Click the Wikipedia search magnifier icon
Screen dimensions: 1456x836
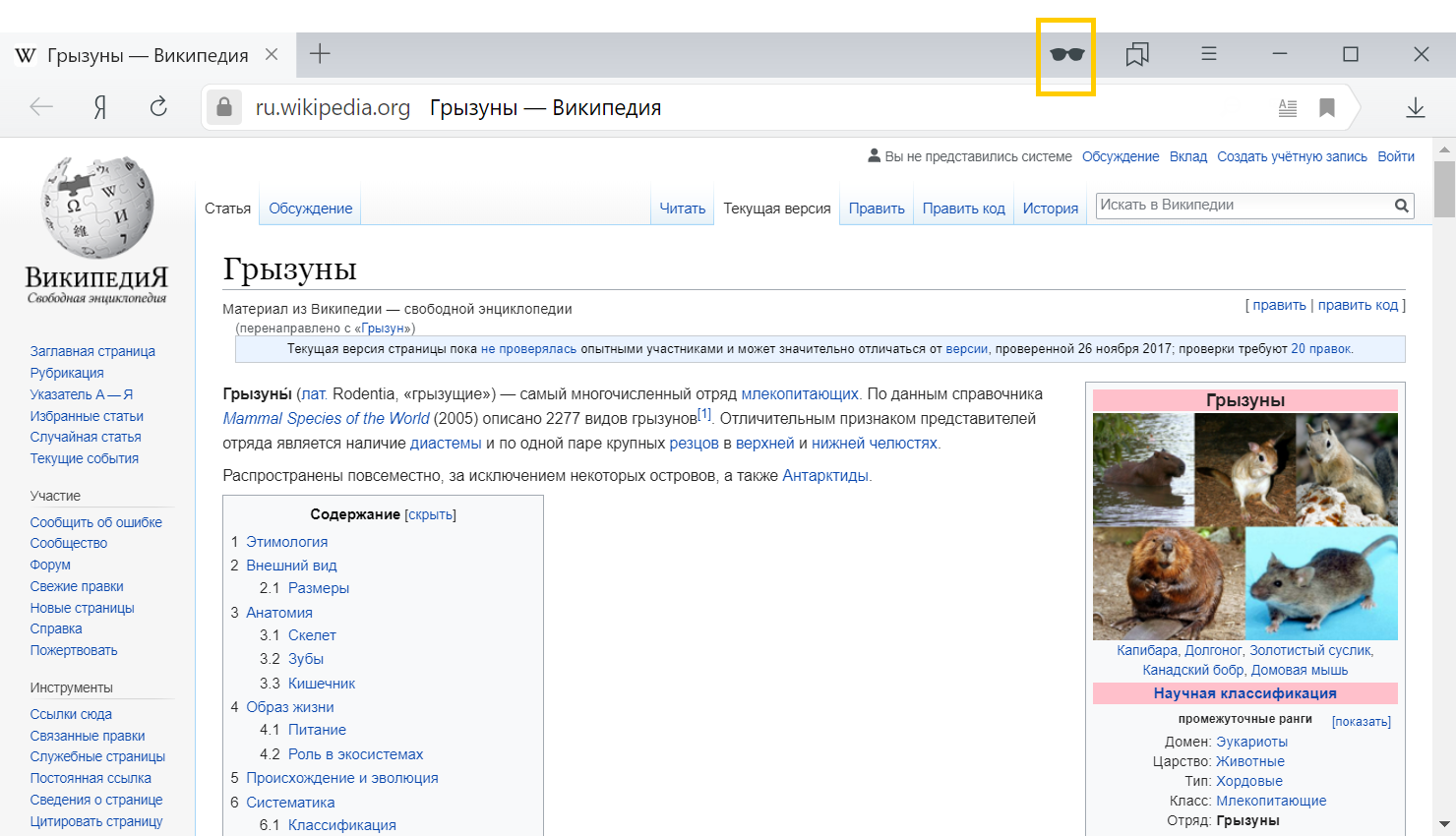(x=1401, y=206)
